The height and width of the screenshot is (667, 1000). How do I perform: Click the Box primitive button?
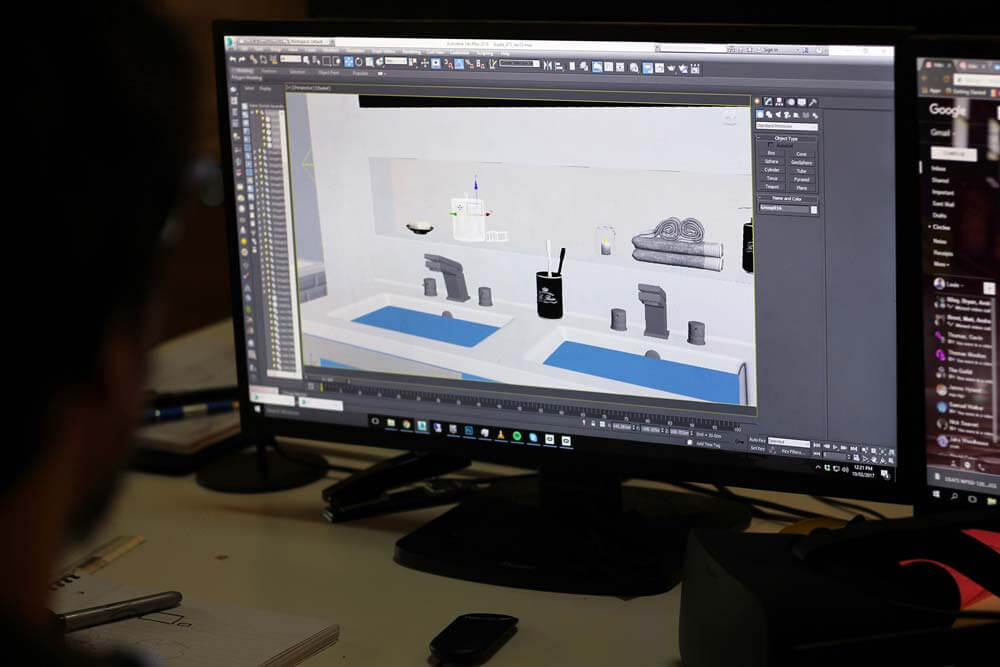[772, 153]
